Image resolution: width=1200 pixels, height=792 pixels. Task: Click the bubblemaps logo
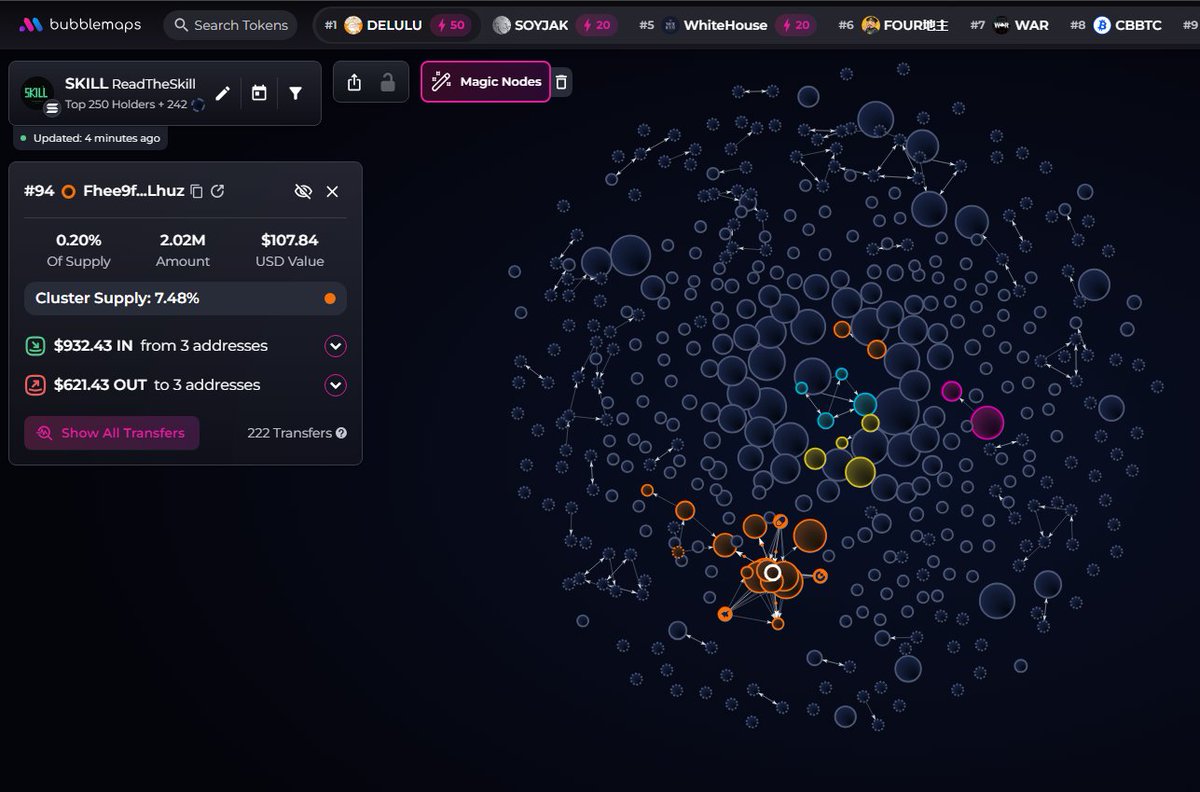[80, 25]
